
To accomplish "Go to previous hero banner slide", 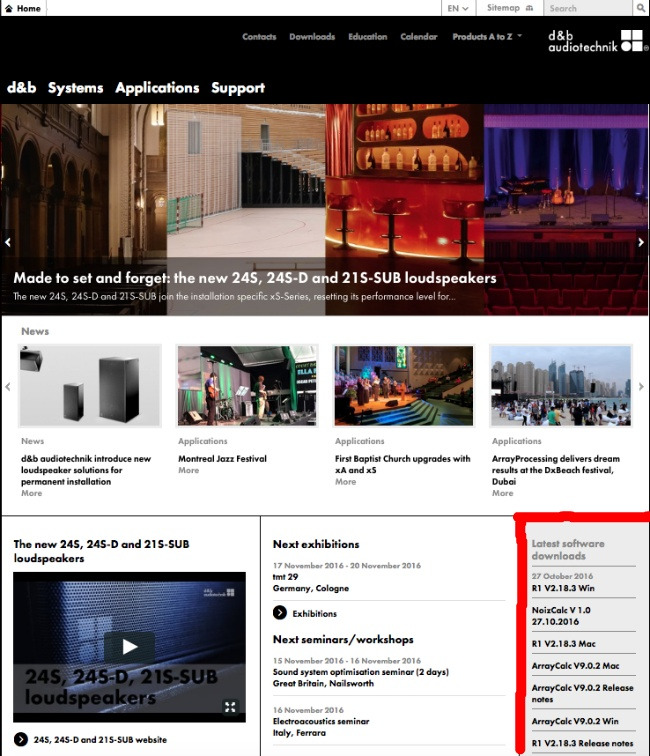I will click(8, 242).
